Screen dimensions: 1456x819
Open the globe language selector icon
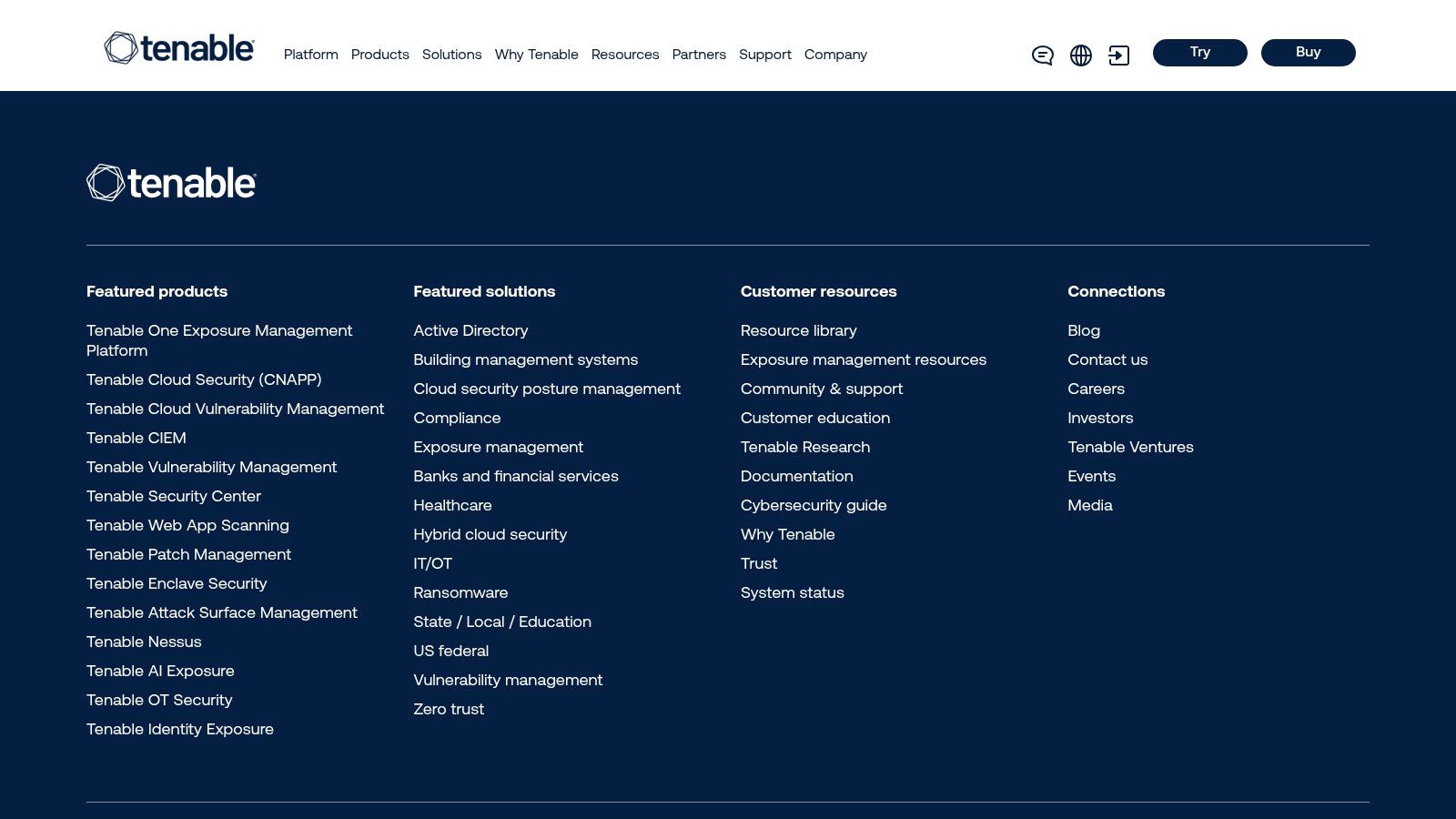1080,56
